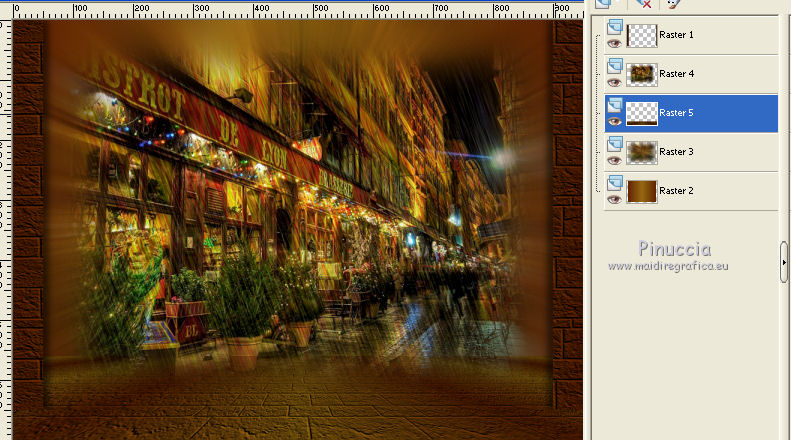This screenshot has height=440, width=791.
Task: Toggle the Raster 2 layer eye icon
Action: click(614, 199)
